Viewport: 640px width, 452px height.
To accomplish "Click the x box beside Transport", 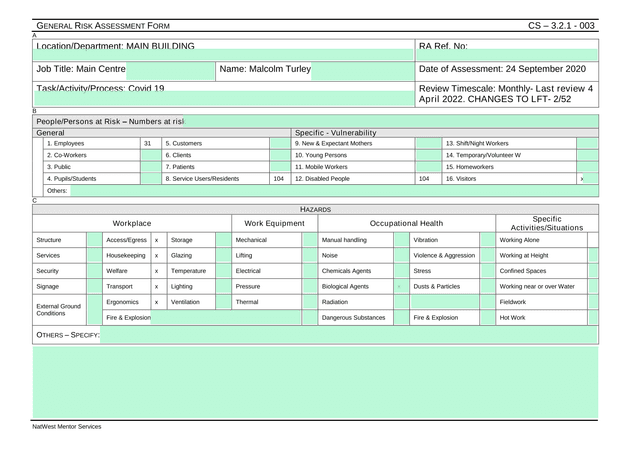I will coord(158,287).
